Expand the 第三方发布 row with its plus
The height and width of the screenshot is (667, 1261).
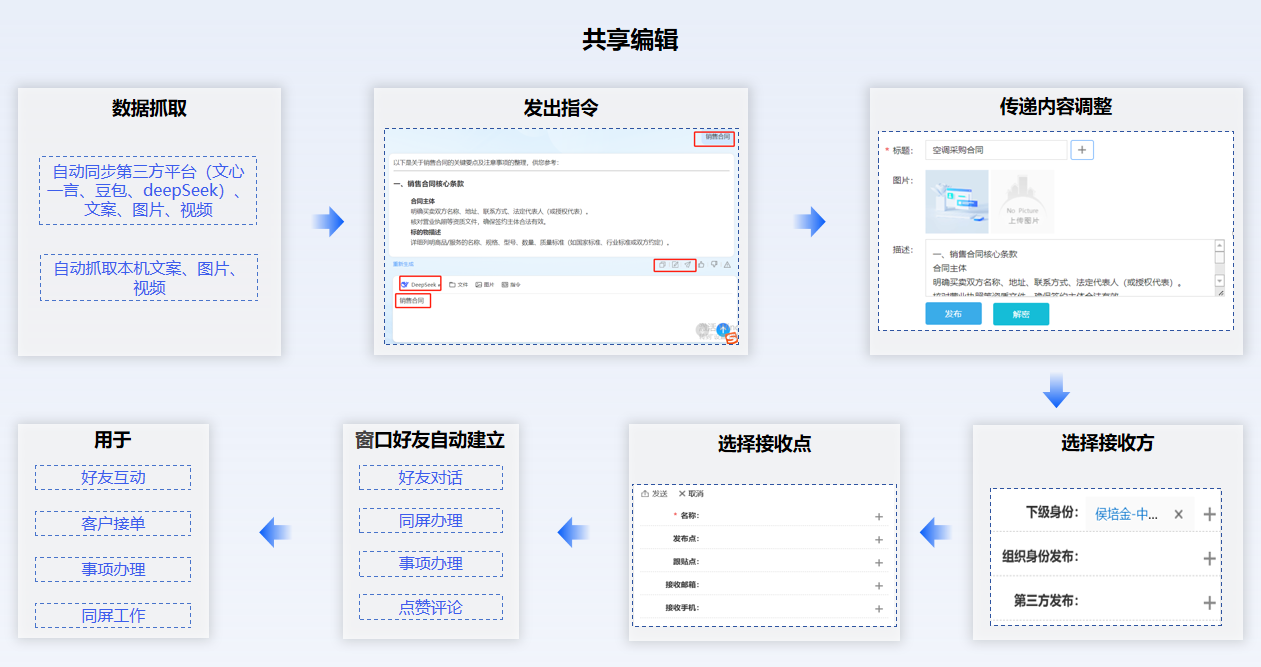pos(1209,602)
